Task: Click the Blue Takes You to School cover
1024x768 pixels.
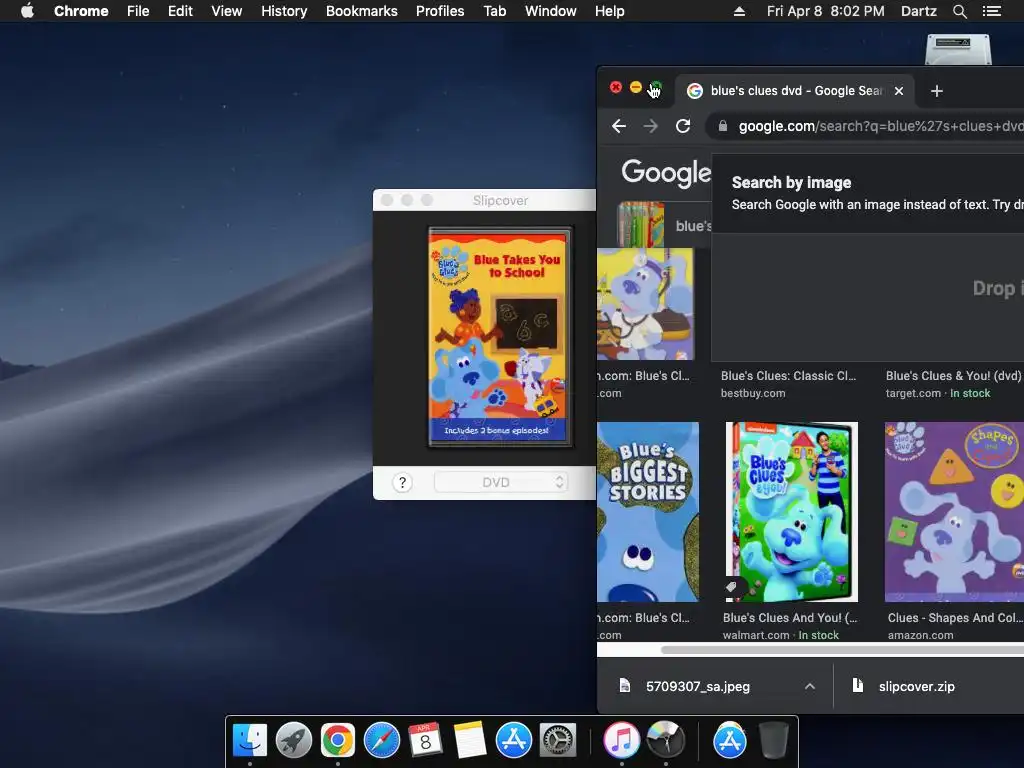Action: pyautogui.click(x=500, y=337)
